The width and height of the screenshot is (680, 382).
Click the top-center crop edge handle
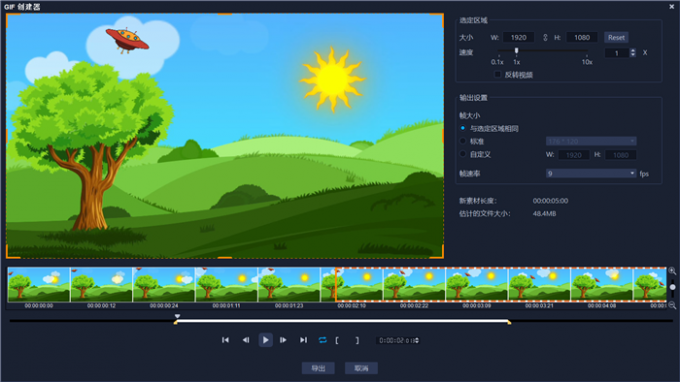pos(225,14)
